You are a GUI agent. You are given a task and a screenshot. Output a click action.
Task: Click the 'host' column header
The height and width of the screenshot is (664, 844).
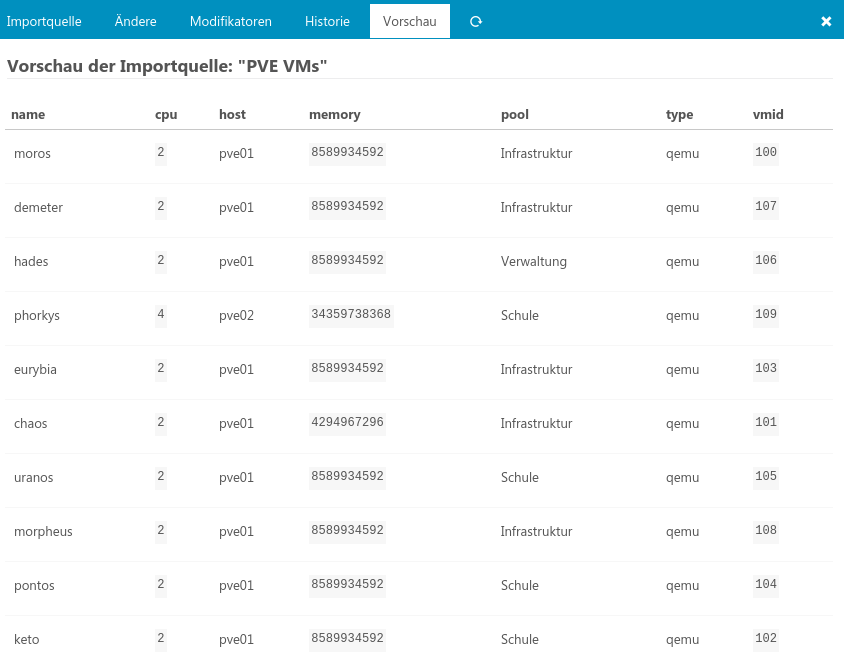click(232, 115)
